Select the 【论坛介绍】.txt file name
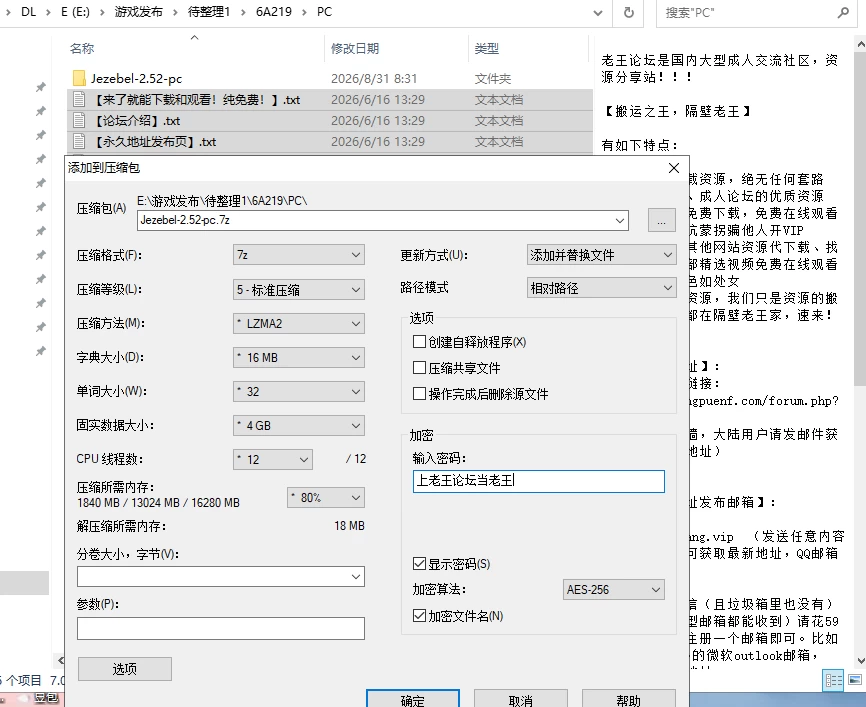 (x=137, y=120)
